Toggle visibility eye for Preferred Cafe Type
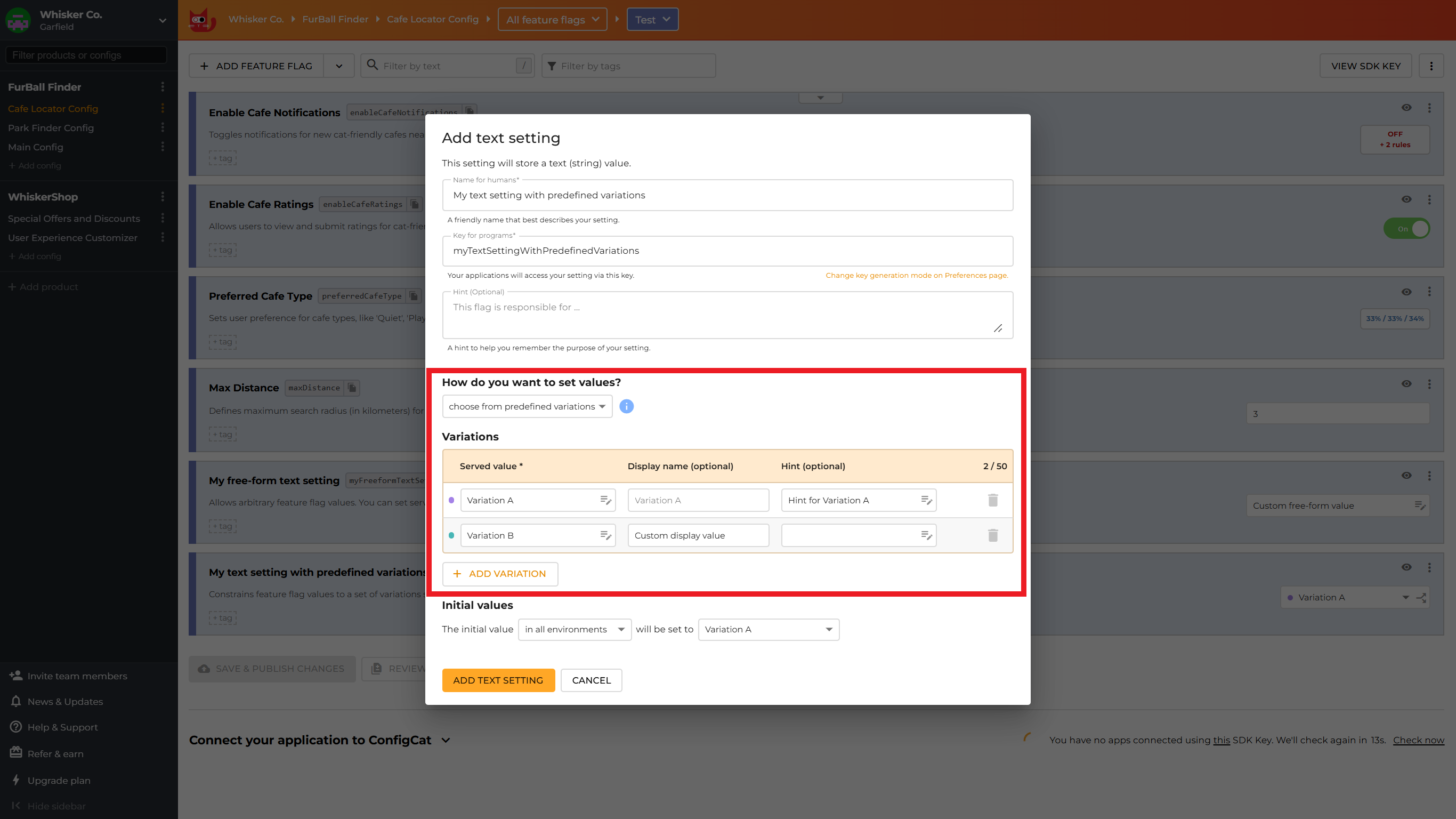Viewport: 1456px width, 819px height. (1406, 292)
